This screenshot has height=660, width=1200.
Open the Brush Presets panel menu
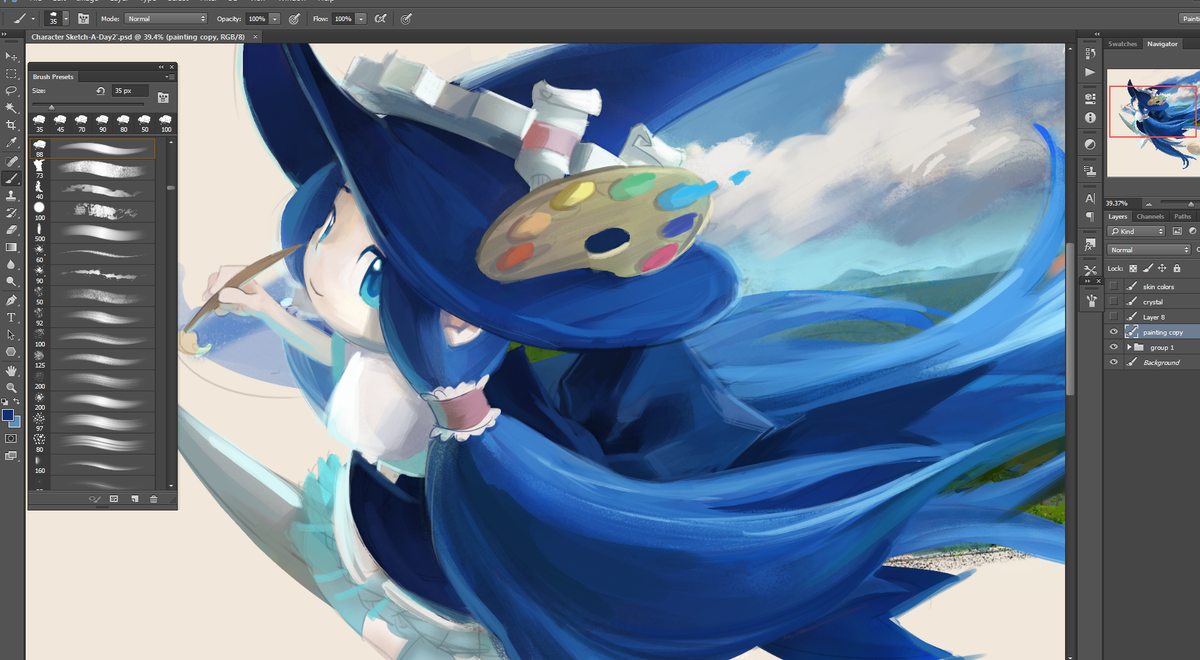point(171,76)
